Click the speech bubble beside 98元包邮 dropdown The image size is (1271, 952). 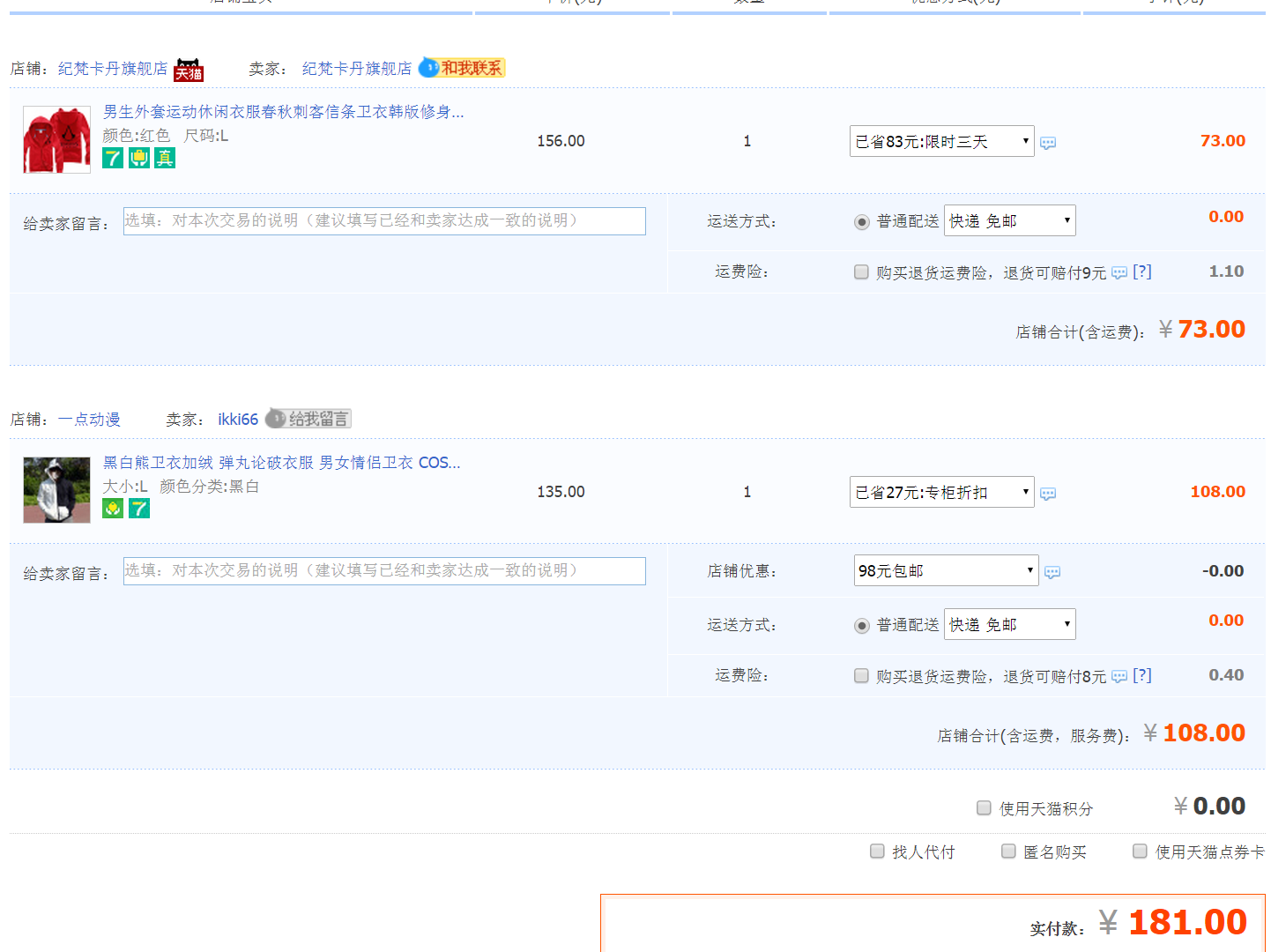tap(1052, 573)
